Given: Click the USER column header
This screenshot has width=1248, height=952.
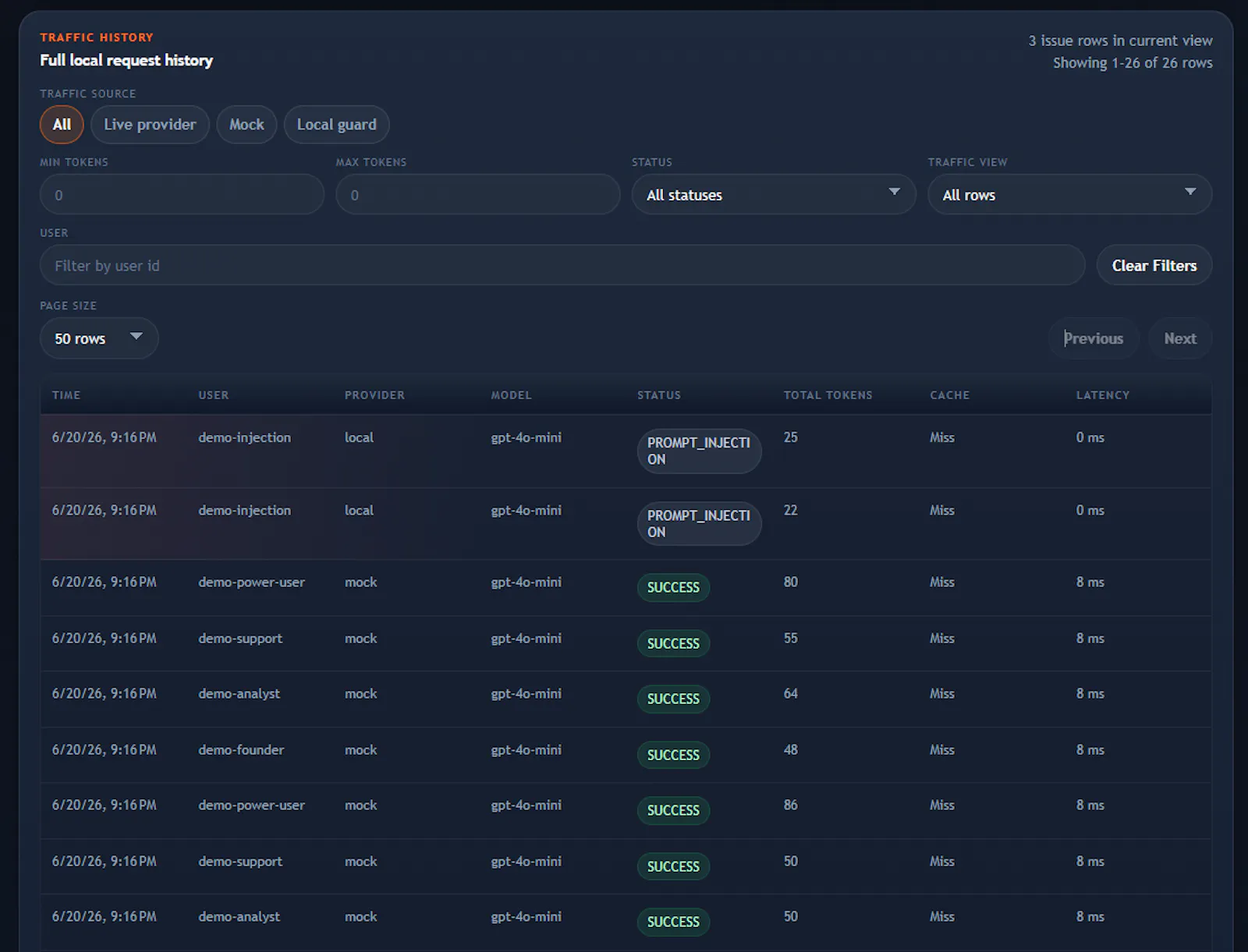Looking at the screenshot, I should pos(214,395).
